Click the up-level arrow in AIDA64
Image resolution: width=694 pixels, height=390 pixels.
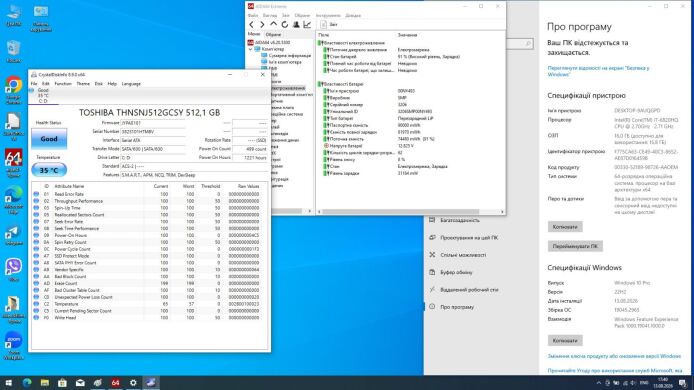(274, 25)
